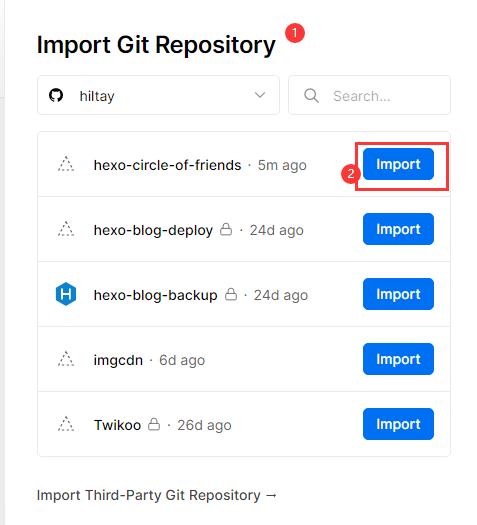This screenshot has height=525, width=477.
Task: Import the hexo-blog-backup repository
Action: tap(398, 294)
